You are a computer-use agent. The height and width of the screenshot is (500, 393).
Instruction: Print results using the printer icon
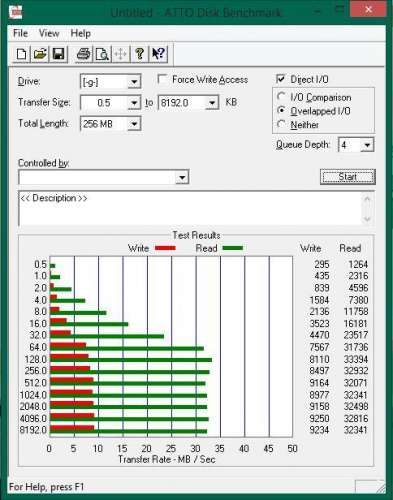[x=83, y=54]
